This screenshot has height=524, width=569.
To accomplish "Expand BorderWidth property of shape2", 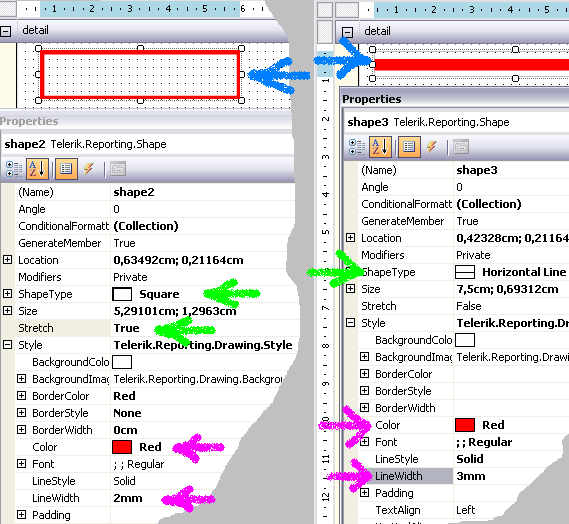I will tap(21, 429).
